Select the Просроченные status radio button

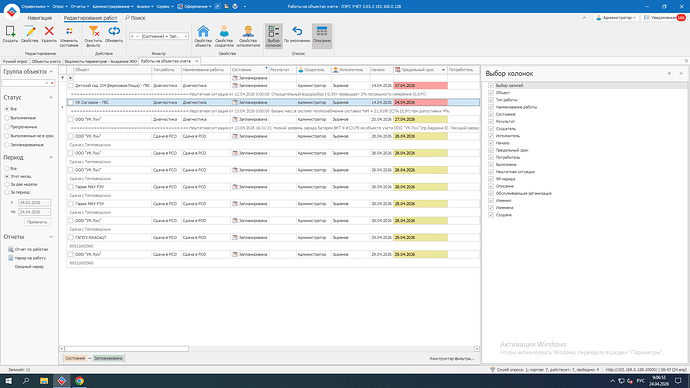[x=7, y=127]
